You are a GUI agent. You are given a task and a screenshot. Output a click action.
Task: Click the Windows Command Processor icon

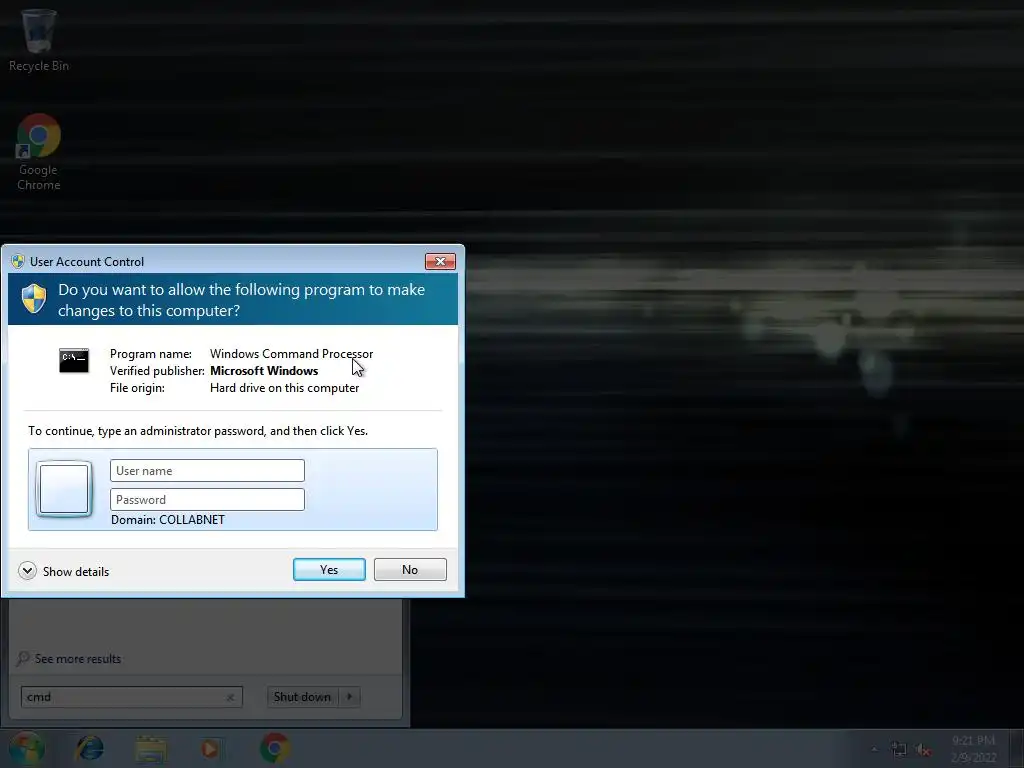[x=74, y=360]
